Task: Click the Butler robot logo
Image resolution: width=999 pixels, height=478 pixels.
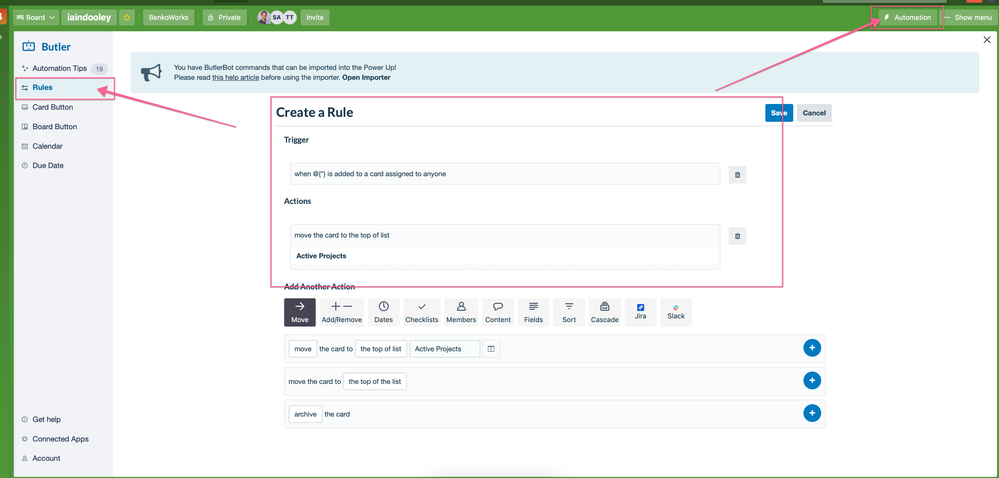Action: pos(29,47)
